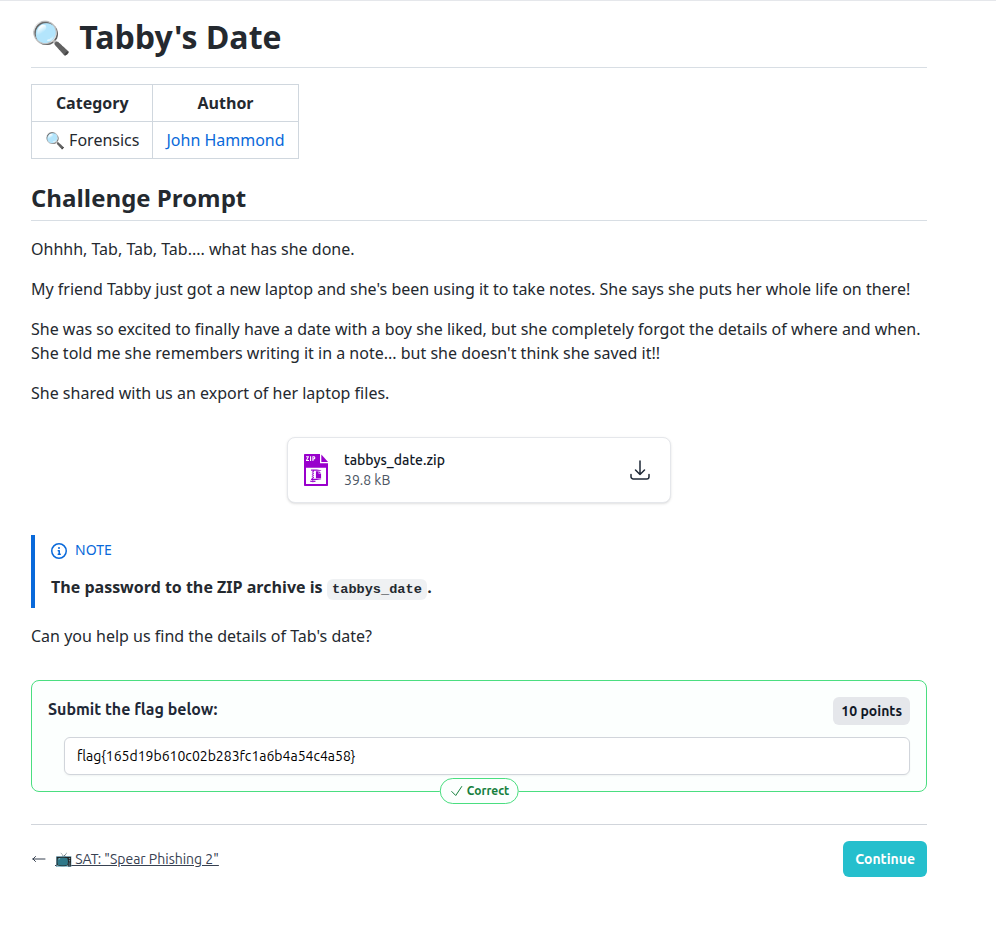Click the back arrow at the bottom left
Viewport: 996px width, 925px height.
pyautogui.click(x=38, y=858)
